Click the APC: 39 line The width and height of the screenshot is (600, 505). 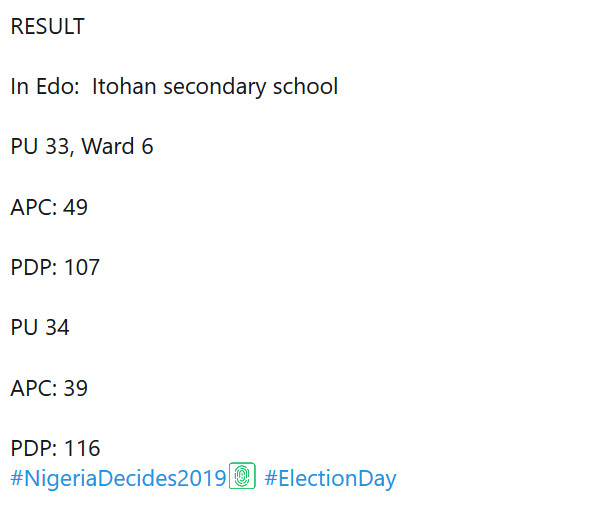tap(49, 388)
